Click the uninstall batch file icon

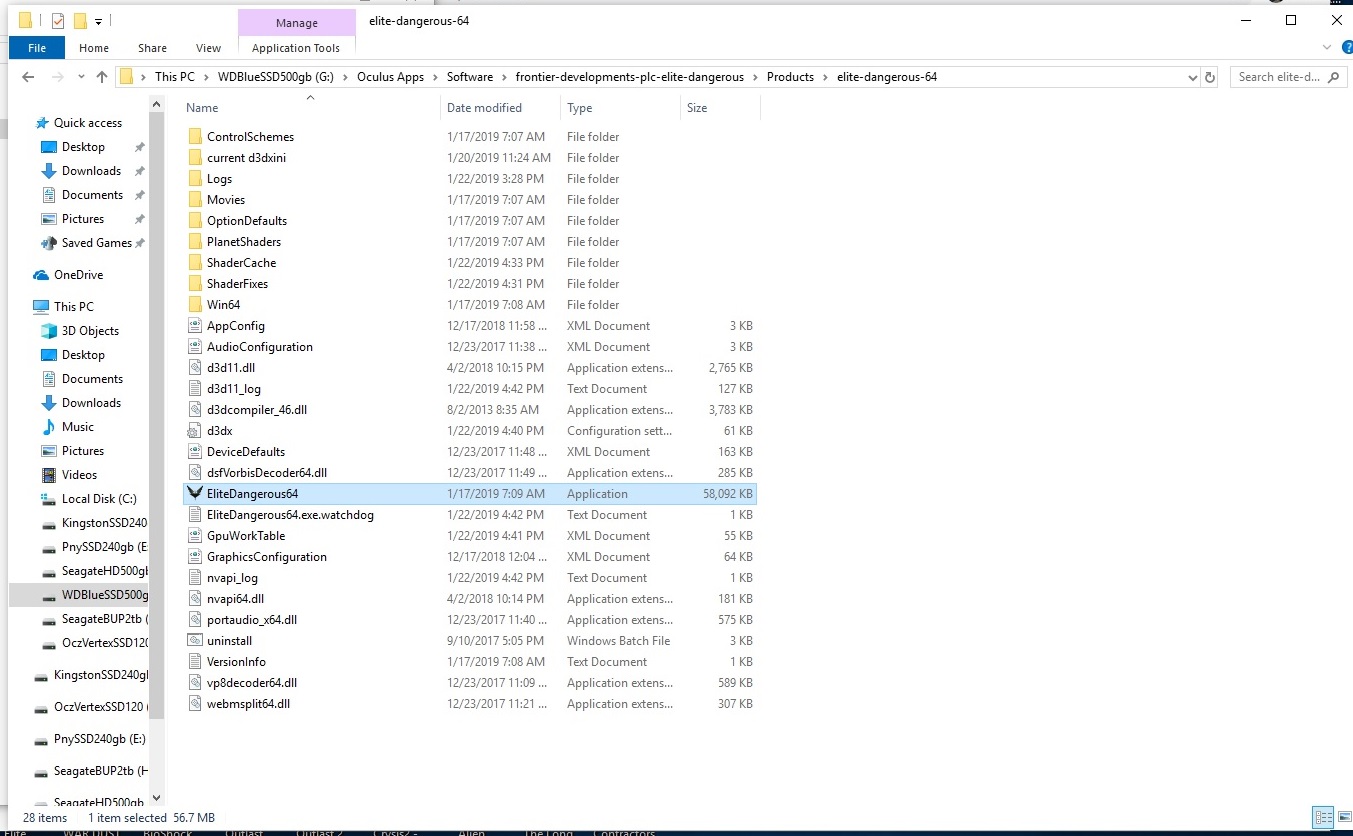pyautogui.click(x=195, y=640)
